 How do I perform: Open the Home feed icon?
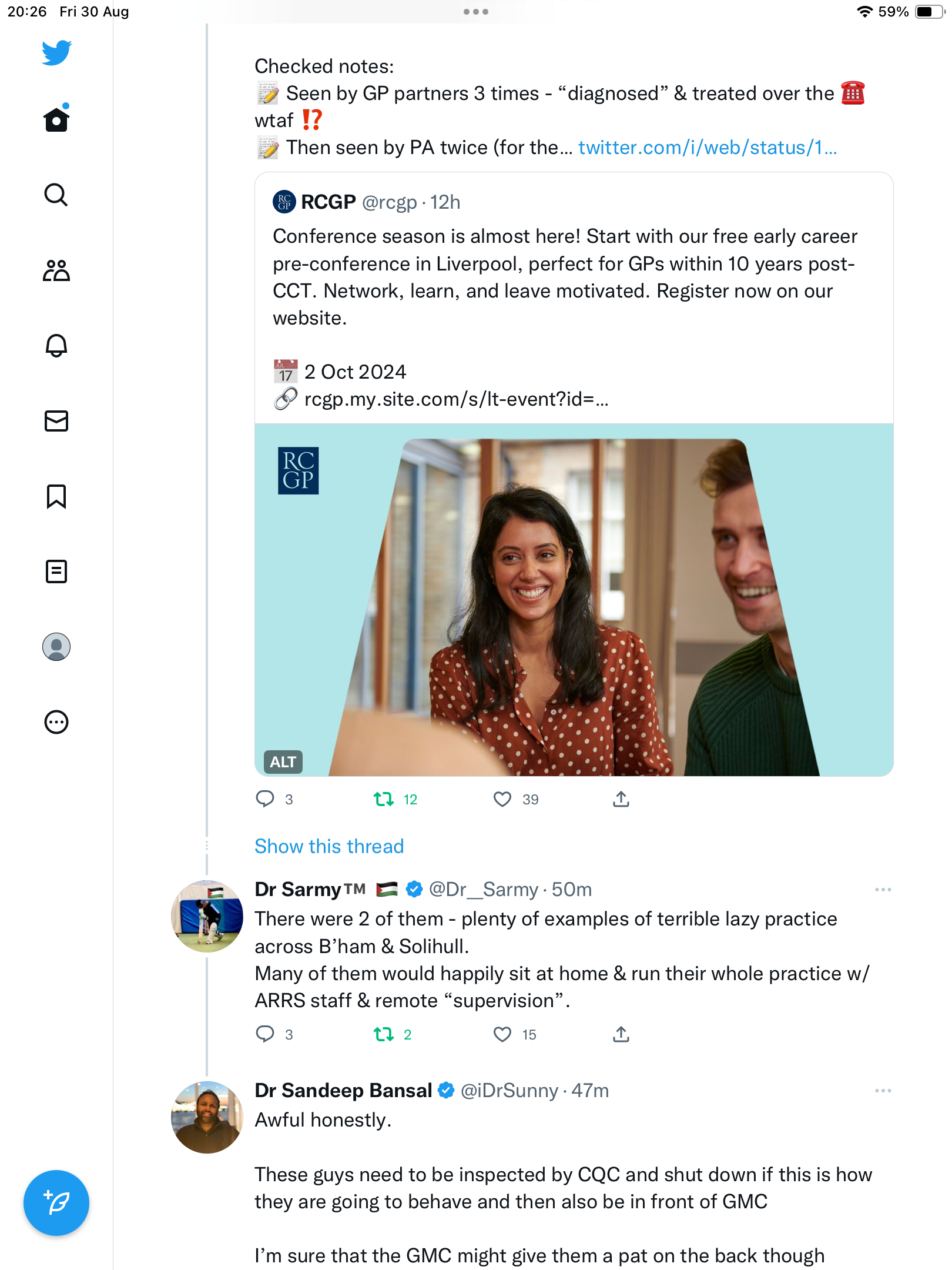coord(56,119)
